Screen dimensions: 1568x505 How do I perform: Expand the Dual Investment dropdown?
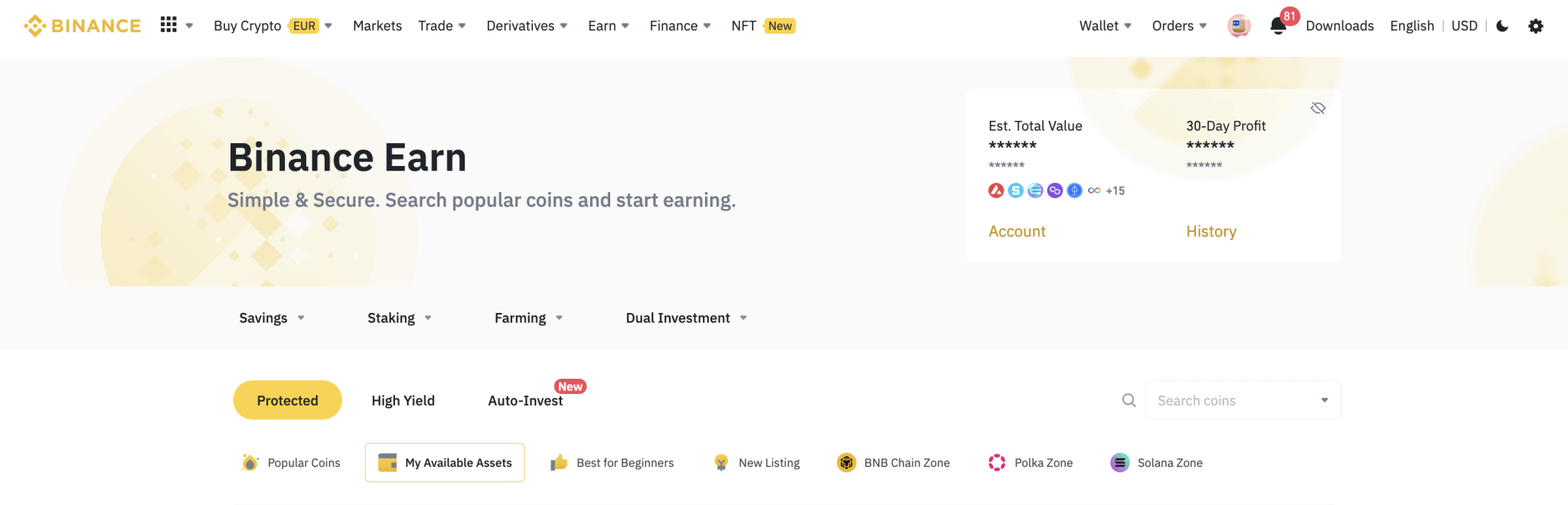[686, 318]
